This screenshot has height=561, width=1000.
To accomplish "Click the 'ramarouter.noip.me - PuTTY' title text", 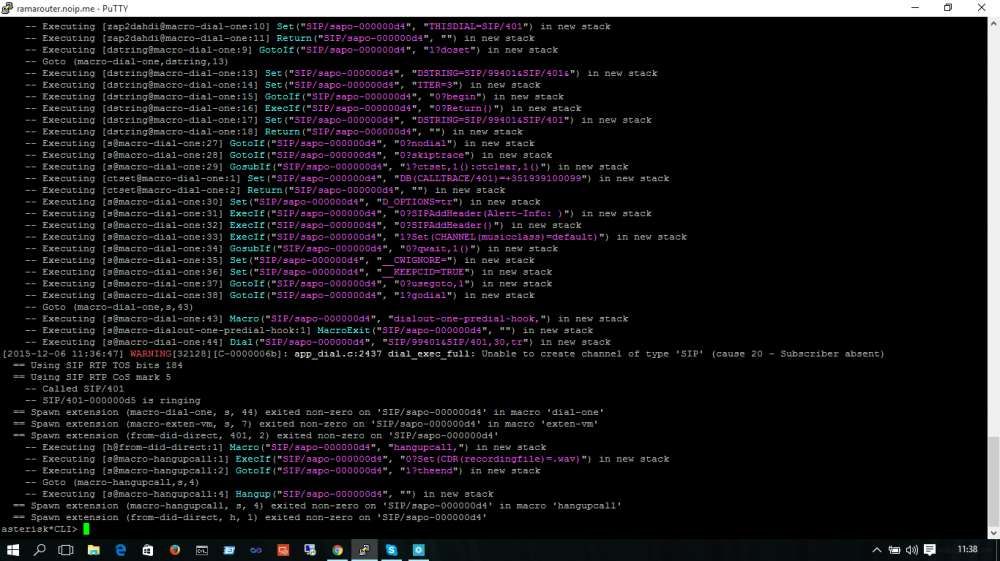I will pyautogui.click(x=73, y=8).
